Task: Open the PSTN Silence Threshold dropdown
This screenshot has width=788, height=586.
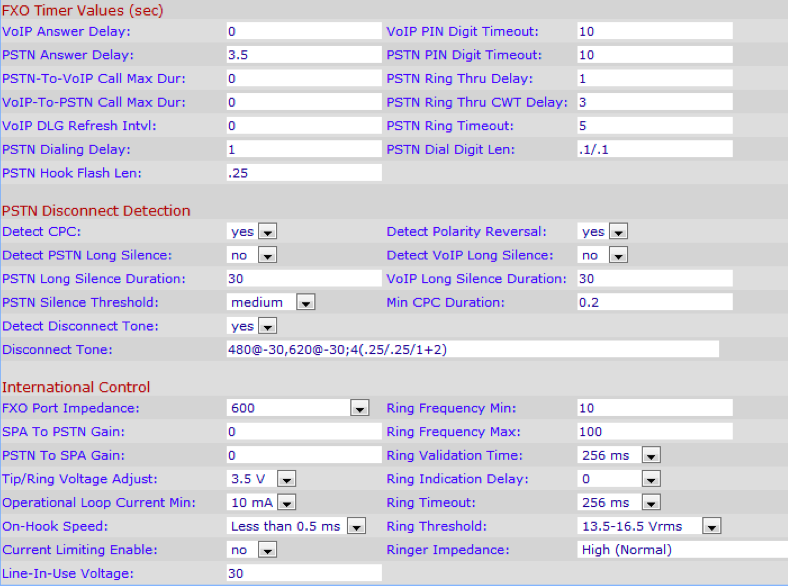Action: pyautogui.click(x=271, y=302)
